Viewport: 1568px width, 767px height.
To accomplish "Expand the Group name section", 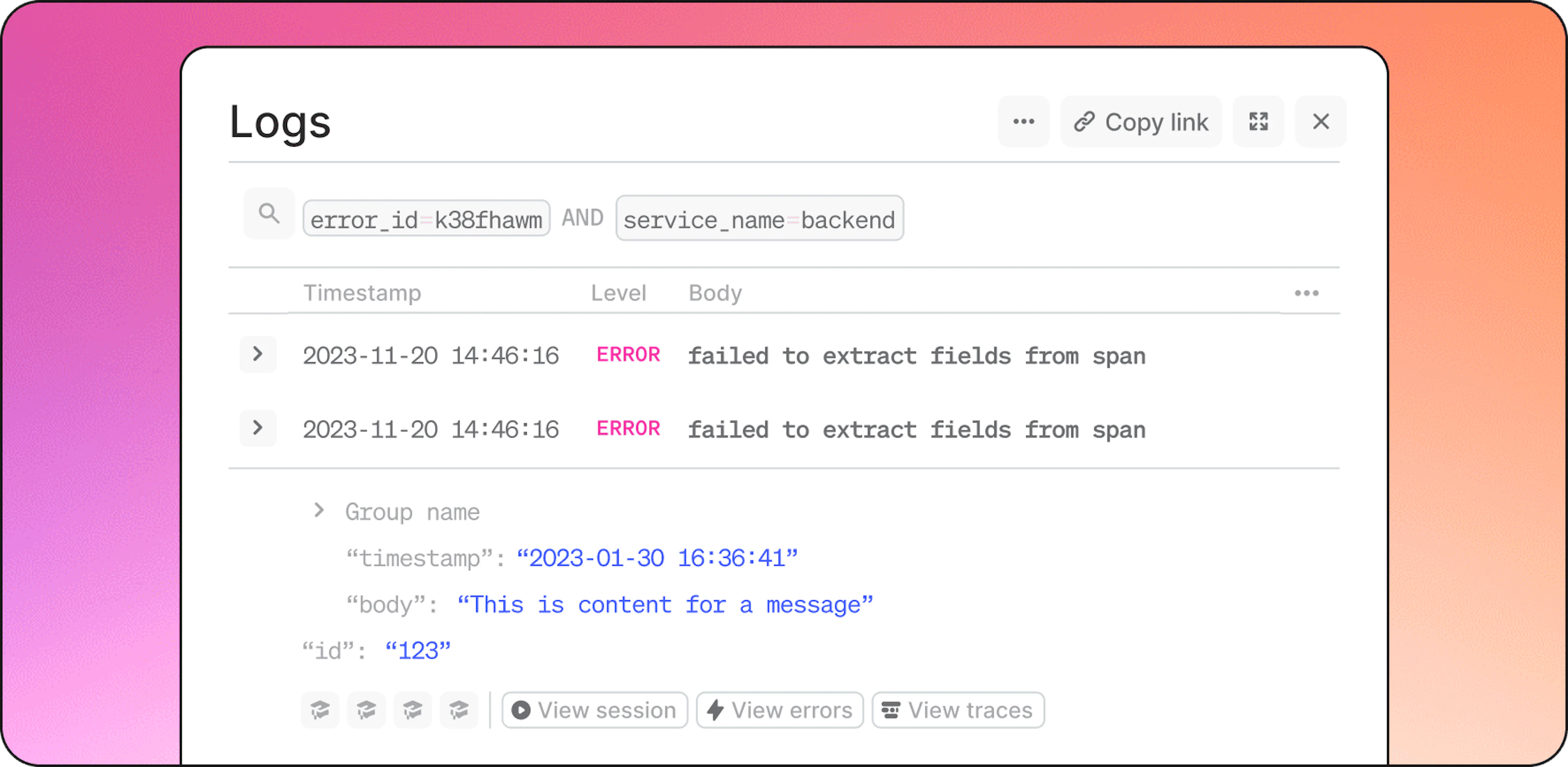I will click(x=318, y=510).
